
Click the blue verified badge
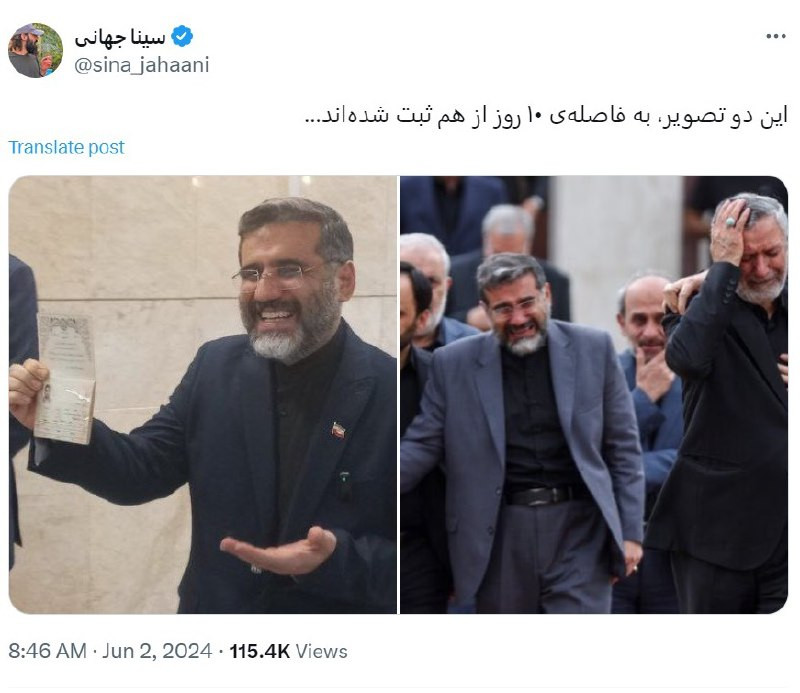coord(182,37)
